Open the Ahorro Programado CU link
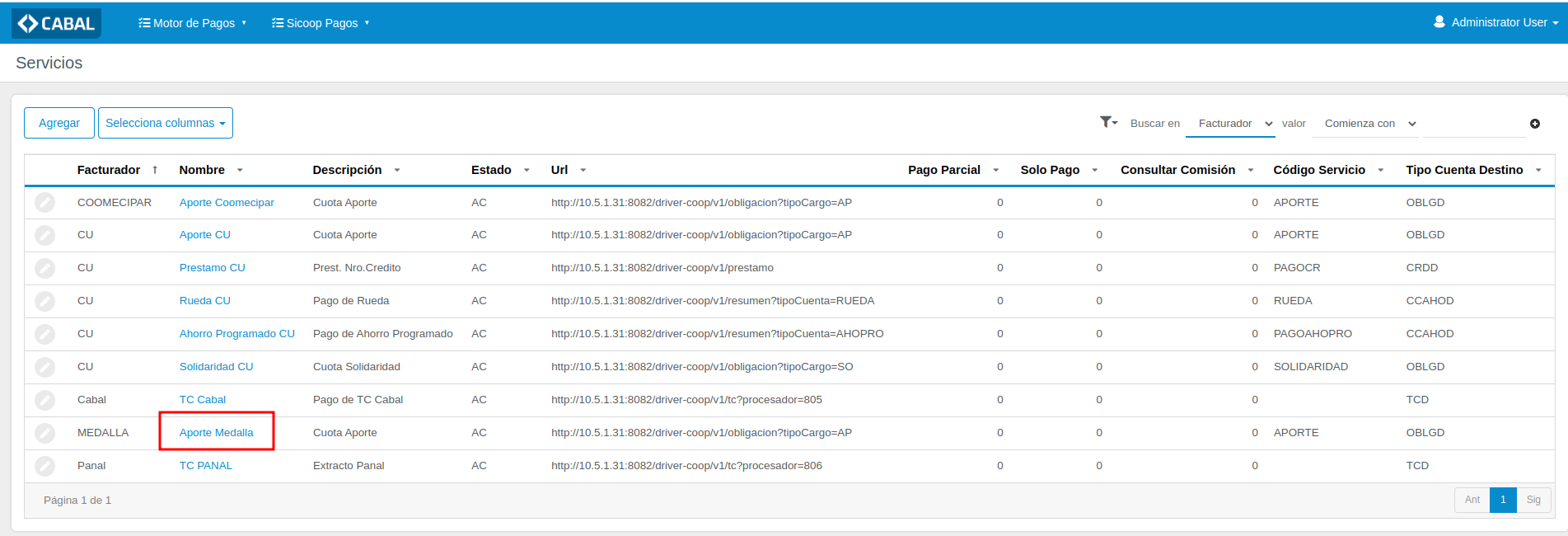 [x=236, y=334]
